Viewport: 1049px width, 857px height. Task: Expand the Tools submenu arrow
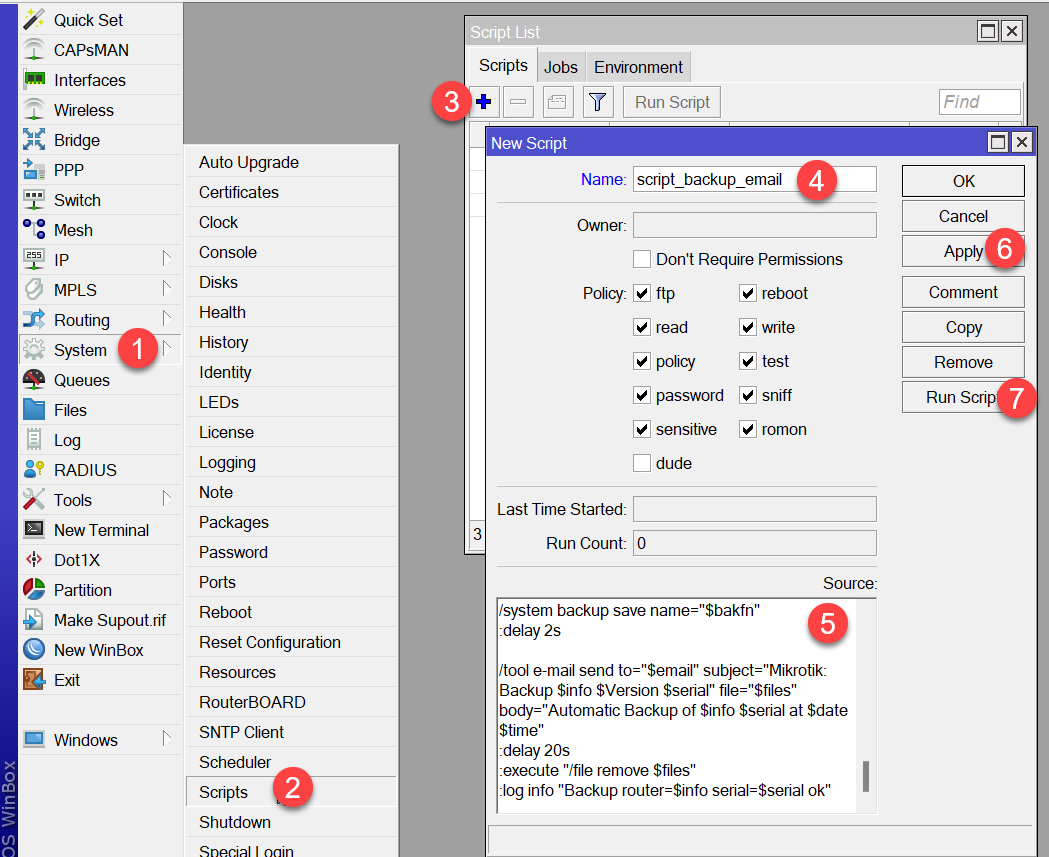coord(166,500)
